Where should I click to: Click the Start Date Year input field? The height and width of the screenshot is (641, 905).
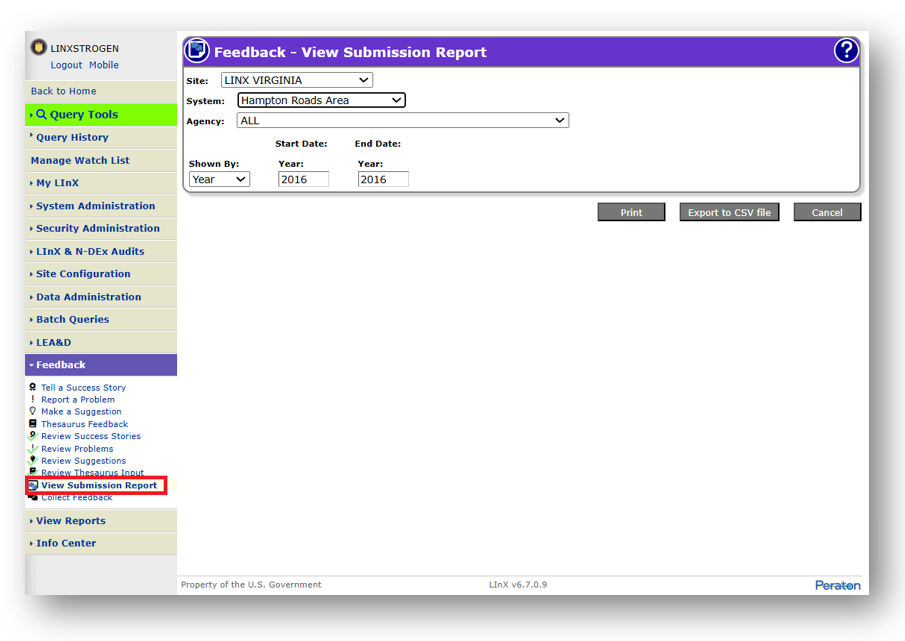[x=304, y=179]
